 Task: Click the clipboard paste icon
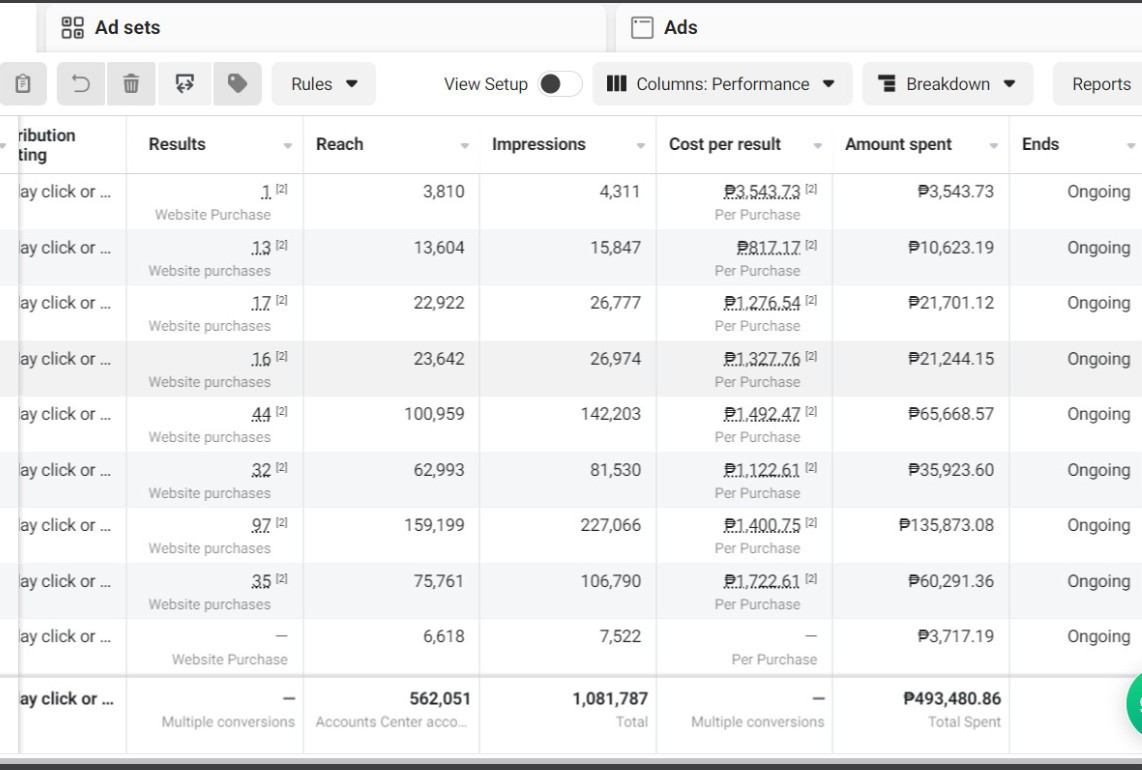[23, 84]
